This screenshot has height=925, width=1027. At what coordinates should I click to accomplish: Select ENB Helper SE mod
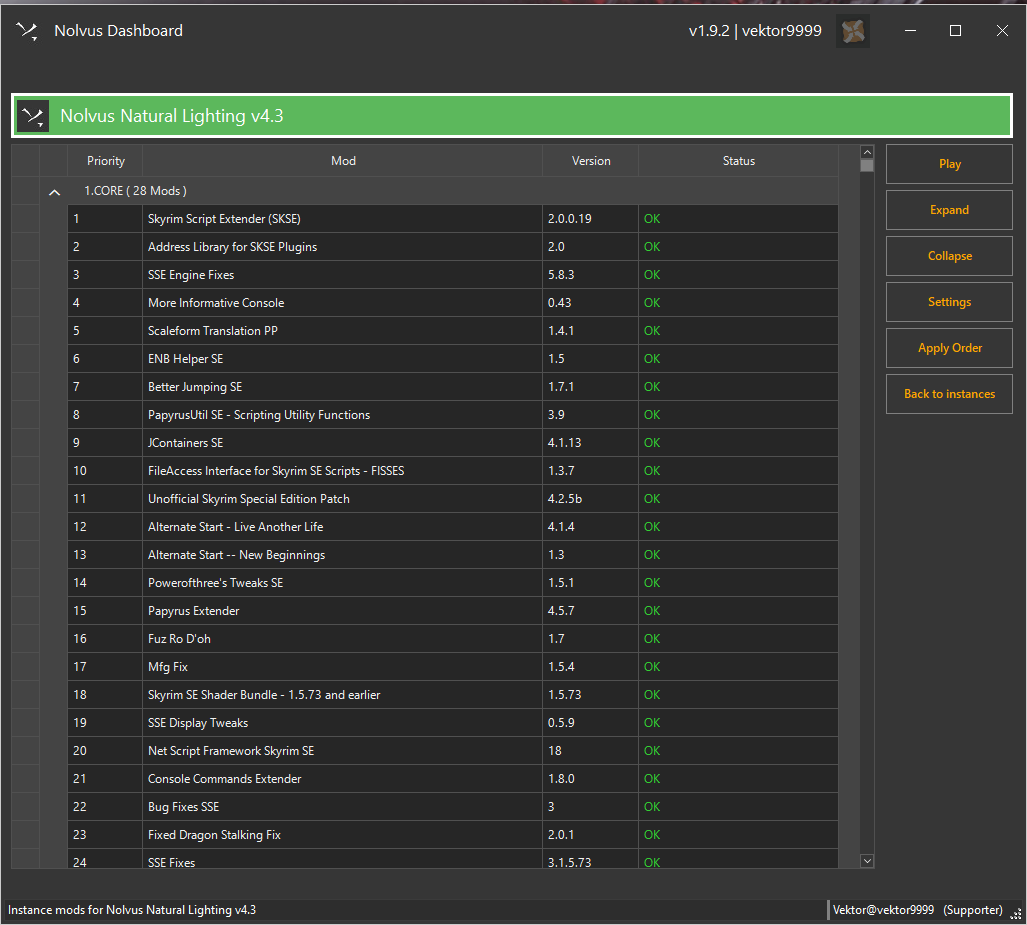click(x=453, y=359)
